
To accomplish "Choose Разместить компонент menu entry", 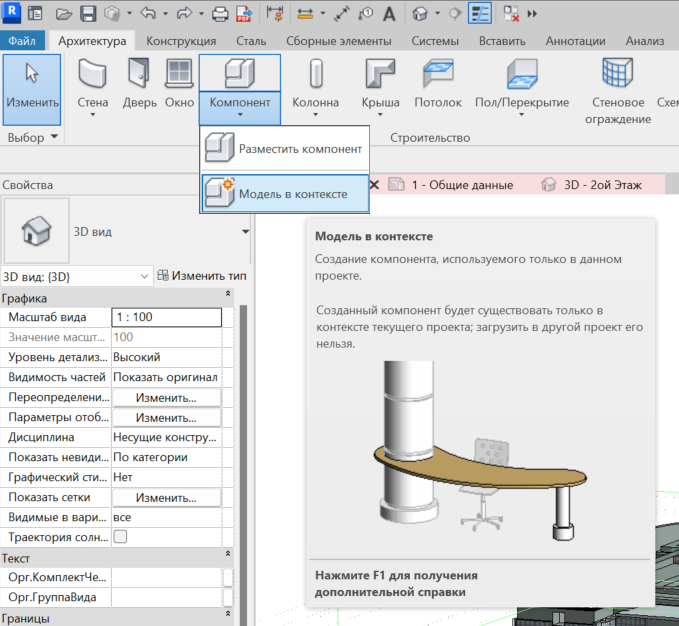I will coord(285,148).
